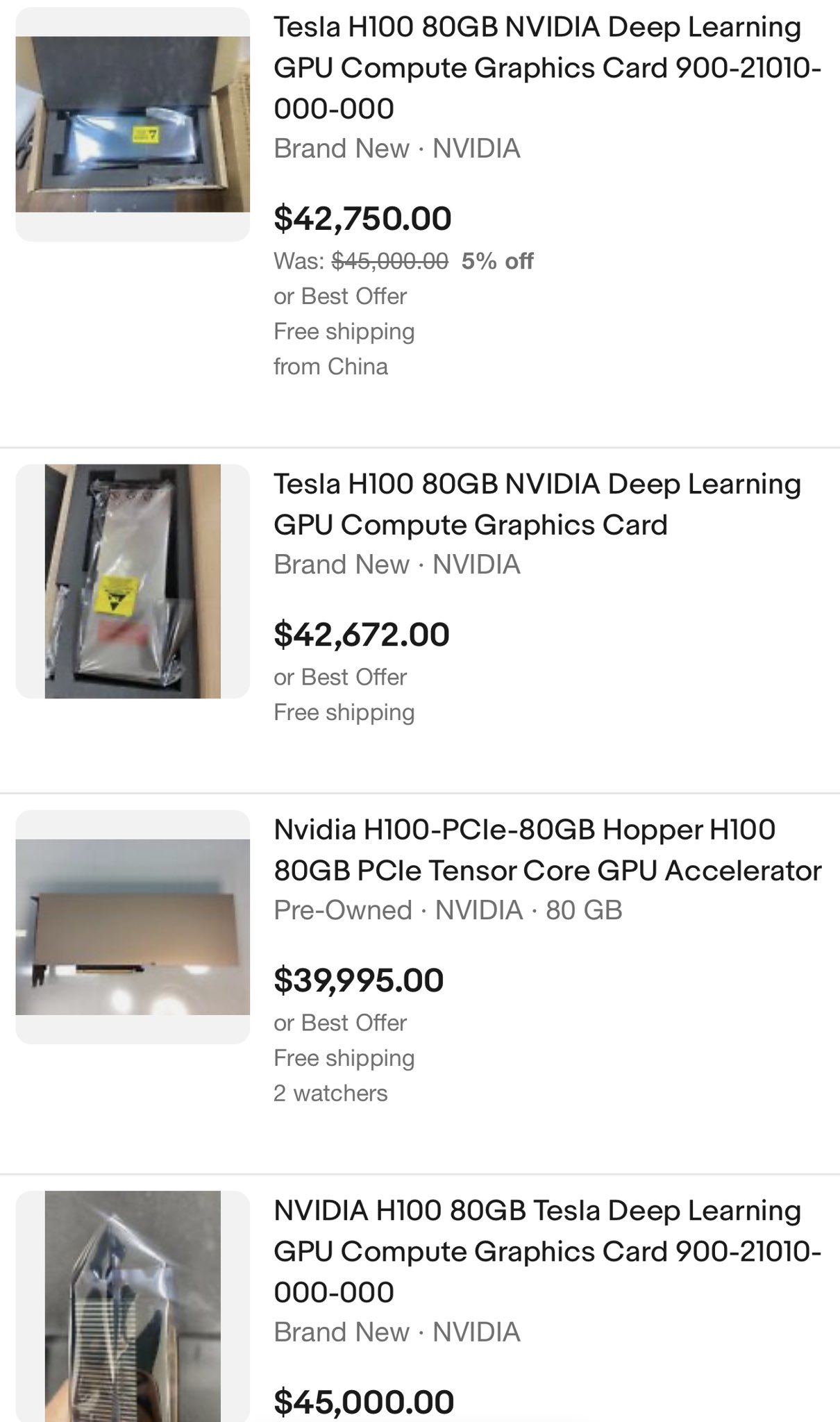Click Best Offer under the $39,995.00 listing
840x1422 pixels.
click(340, 1023)
